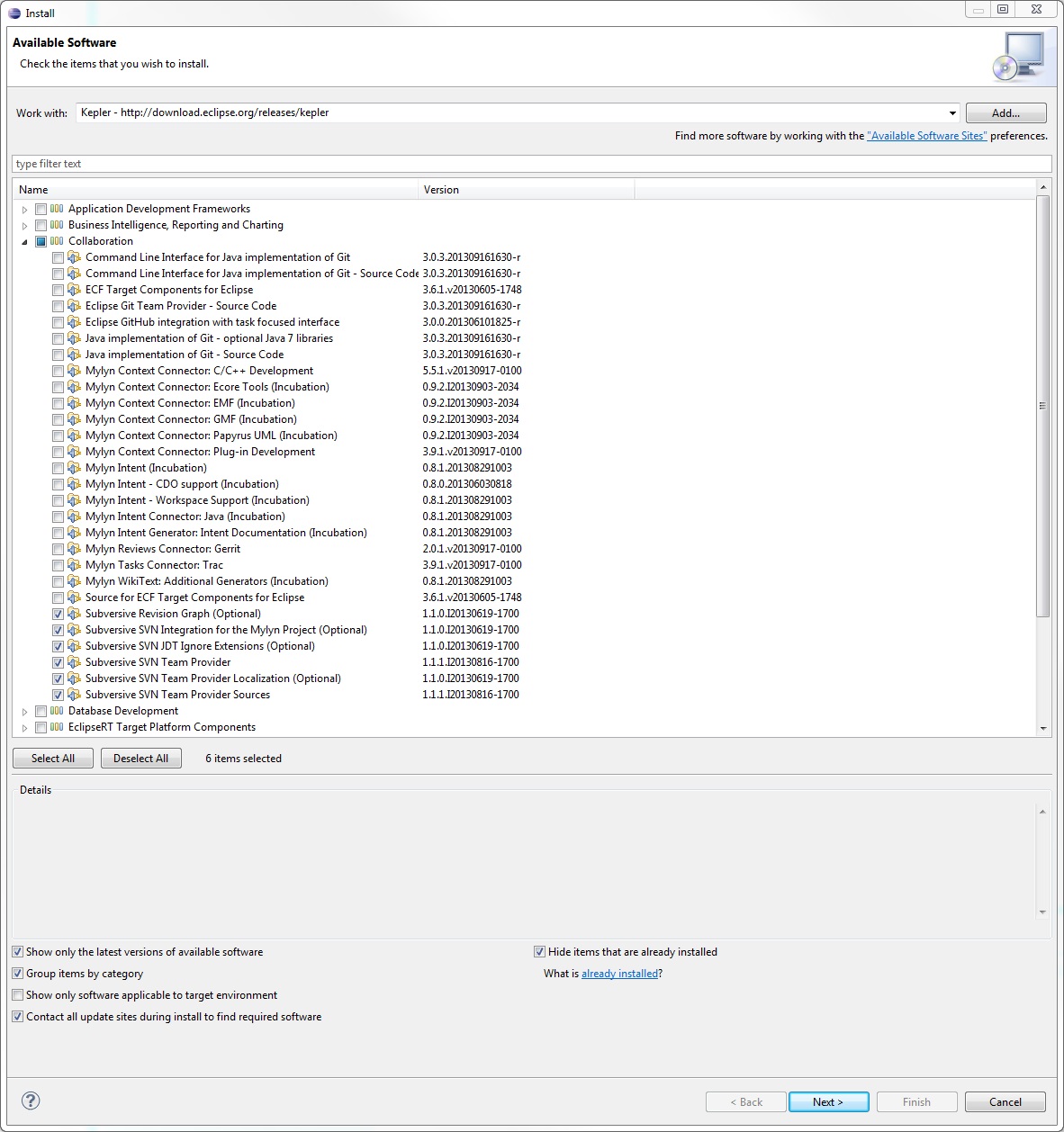Expand the Database Development category
Screen dimensions: 1064x1132
(x=24, y=712)
